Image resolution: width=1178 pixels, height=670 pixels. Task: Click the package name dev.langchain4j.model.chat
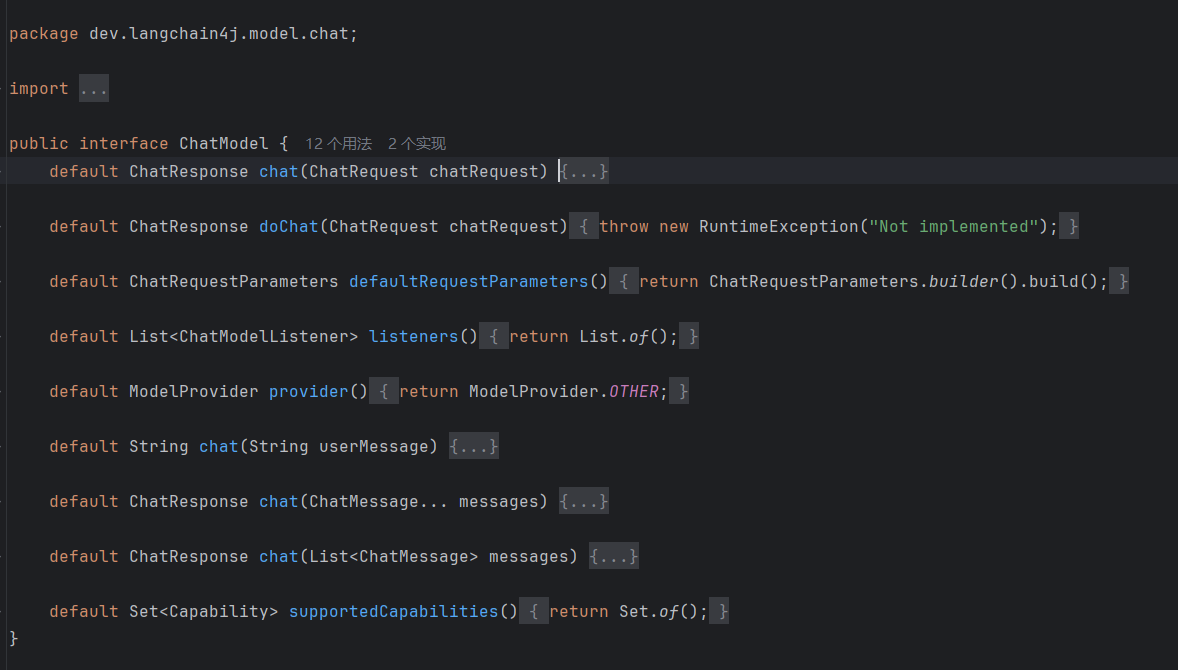pyautogui.click(x=218, y=34)
